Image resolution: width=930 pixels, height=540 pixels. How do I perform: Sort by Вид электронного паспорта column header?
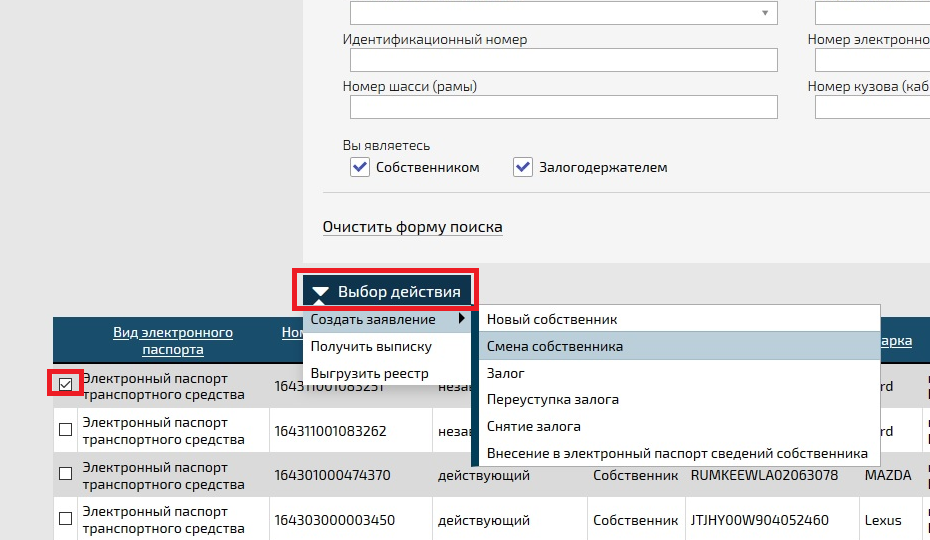pyautogui.click(x=173, y=341)
